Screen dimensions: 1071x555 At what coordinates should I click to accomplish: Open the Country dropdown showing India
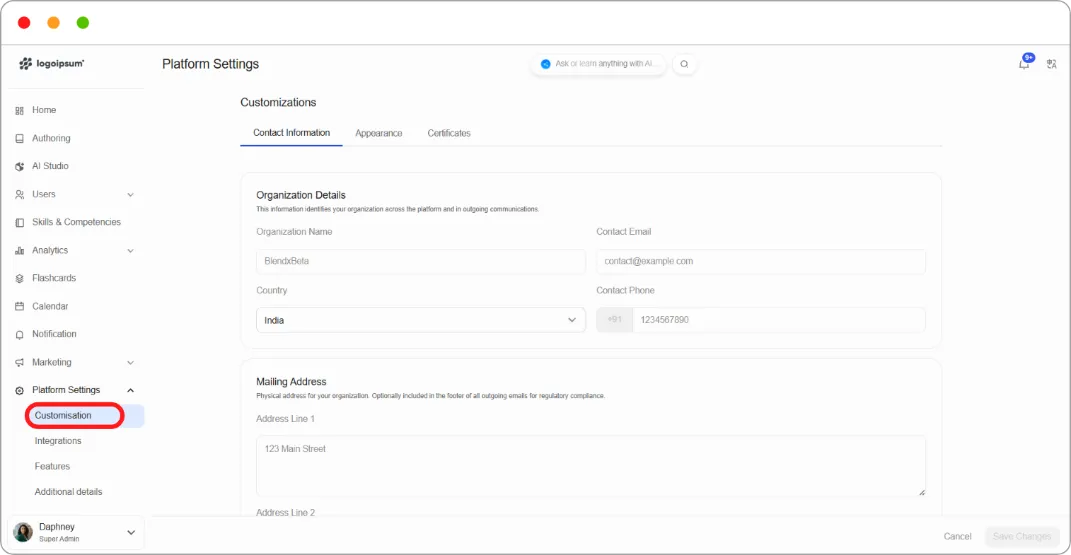(x=421, y=320)
